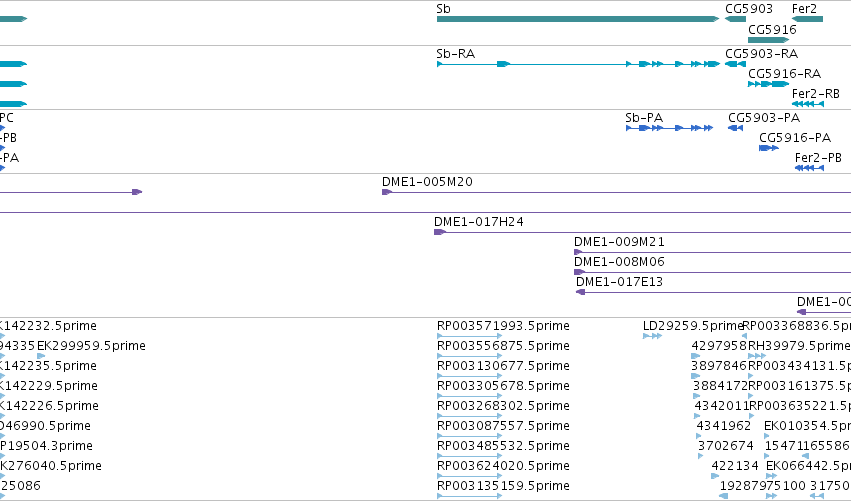Viewport: 851px width, 501px height.
Task: Select the Sb-PA coding region glyph
Action: point(669,128)
